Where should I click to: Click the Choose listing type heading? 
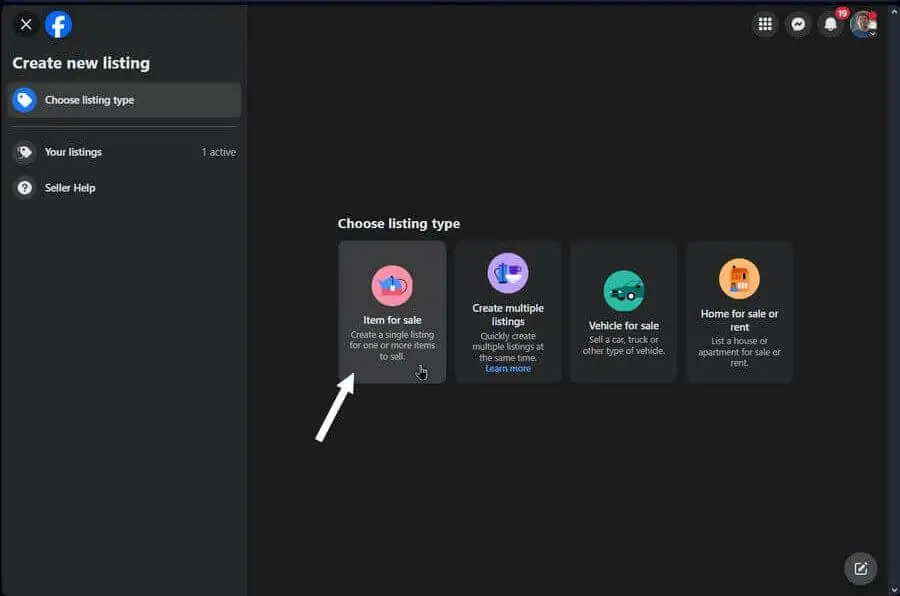[x=399, y=224]
